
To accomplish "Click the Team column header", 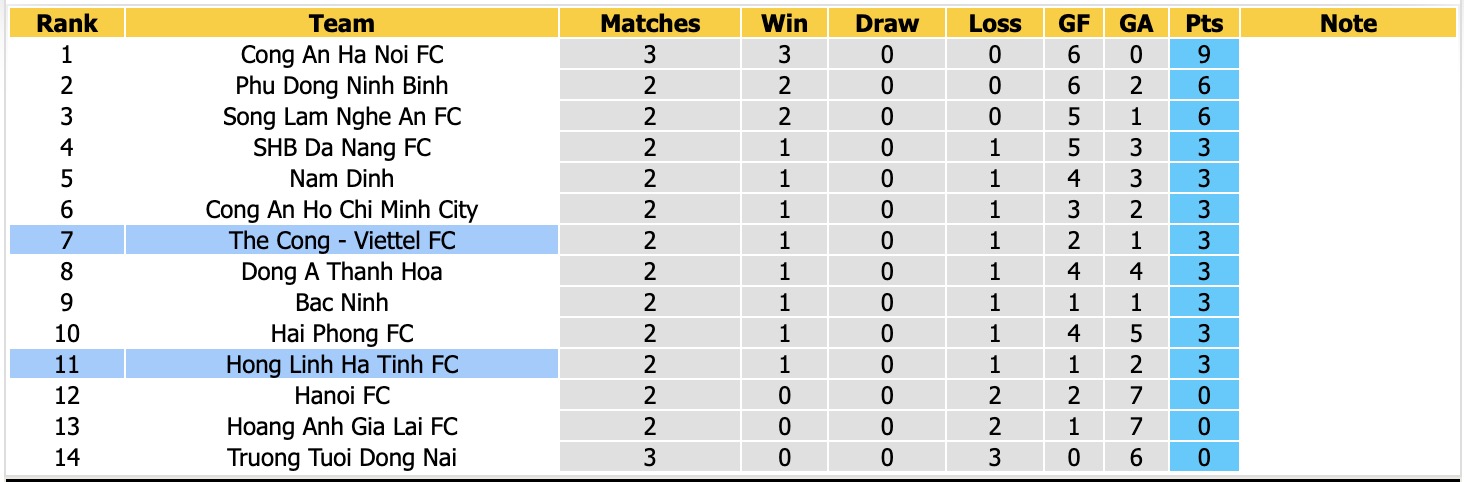I will point(342,23).
